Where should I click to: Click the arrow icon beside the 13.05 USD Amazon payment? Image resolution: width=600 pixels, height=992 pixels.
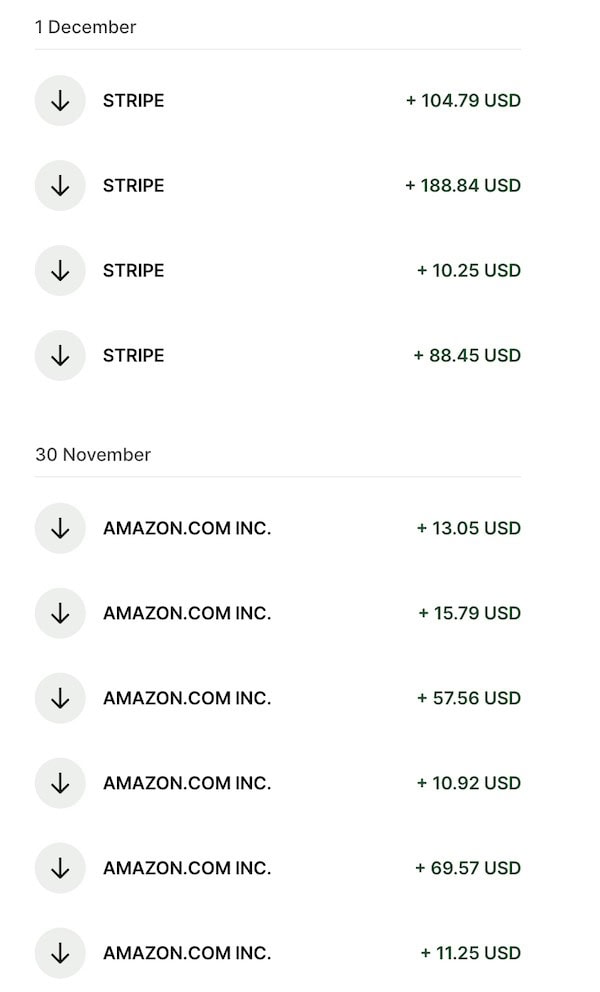(x=60, y=528)
